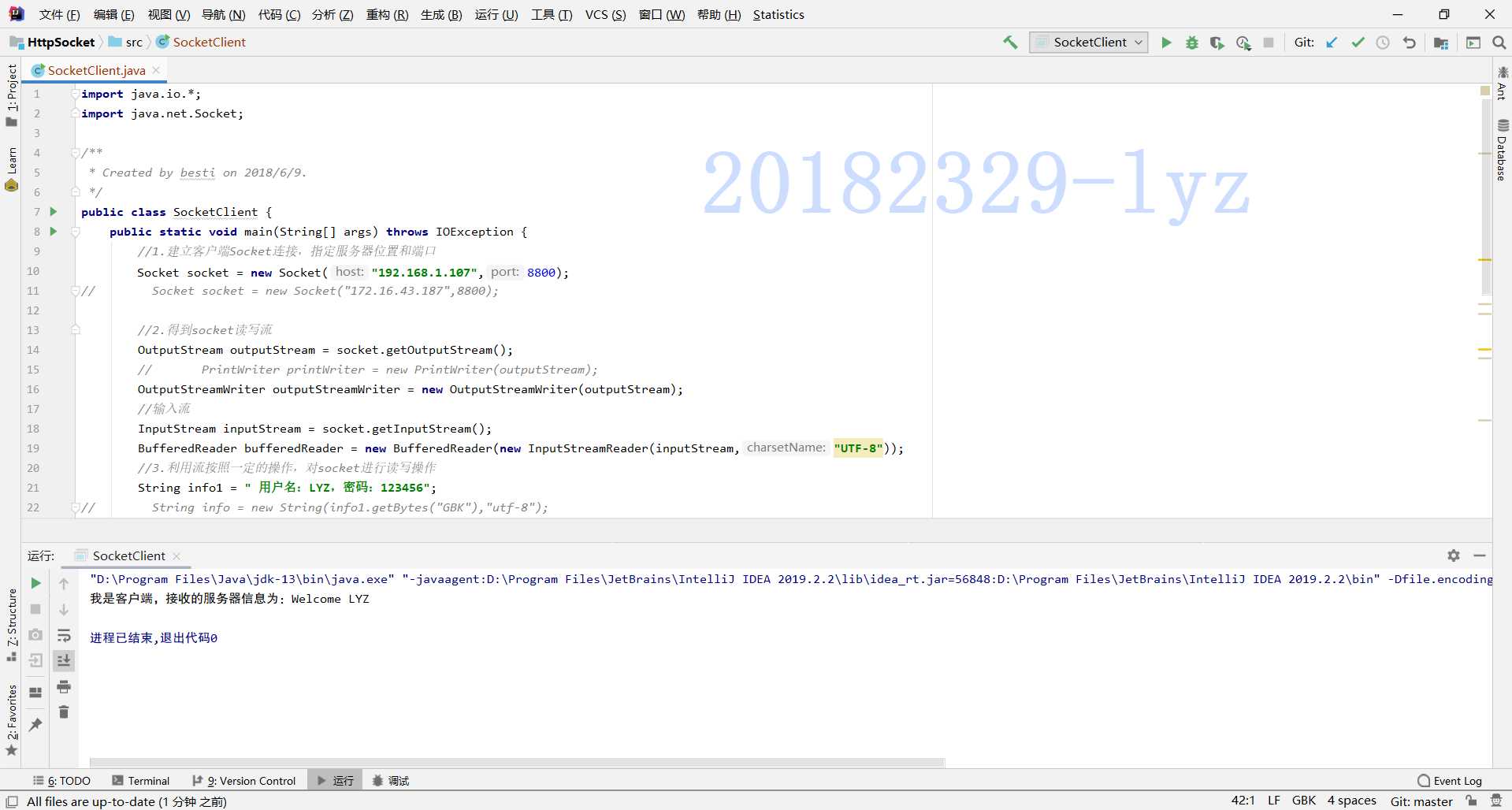
Task: Click run gutter arrow beside the main method
Action: click(x=53, y=231)
